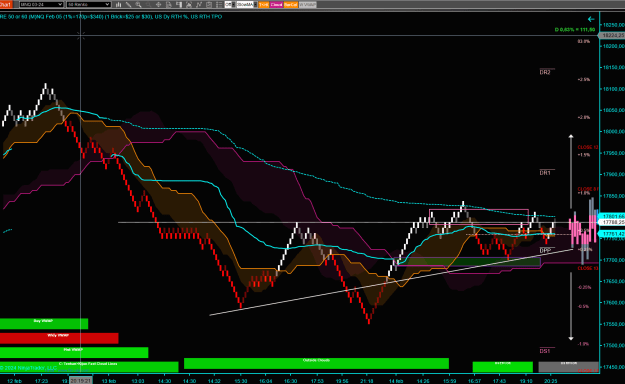Click the cyan 17801.66 price marker
This screenshot has height=384, width=625.
[612, 216]
